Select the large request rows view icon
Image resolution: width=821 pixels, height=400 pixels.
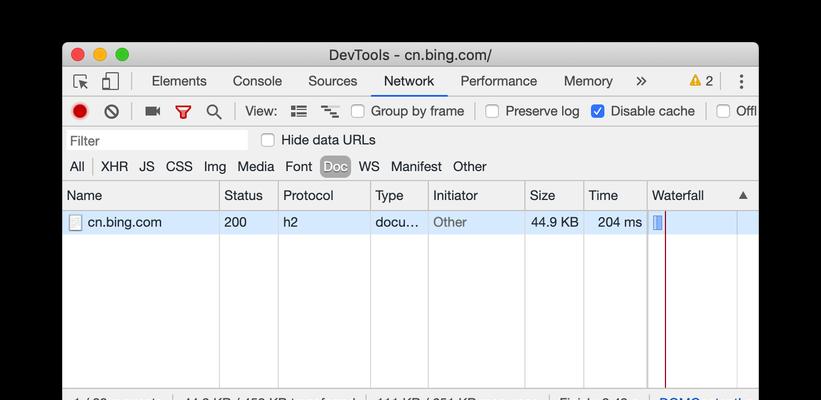click(x=298, y=111)
